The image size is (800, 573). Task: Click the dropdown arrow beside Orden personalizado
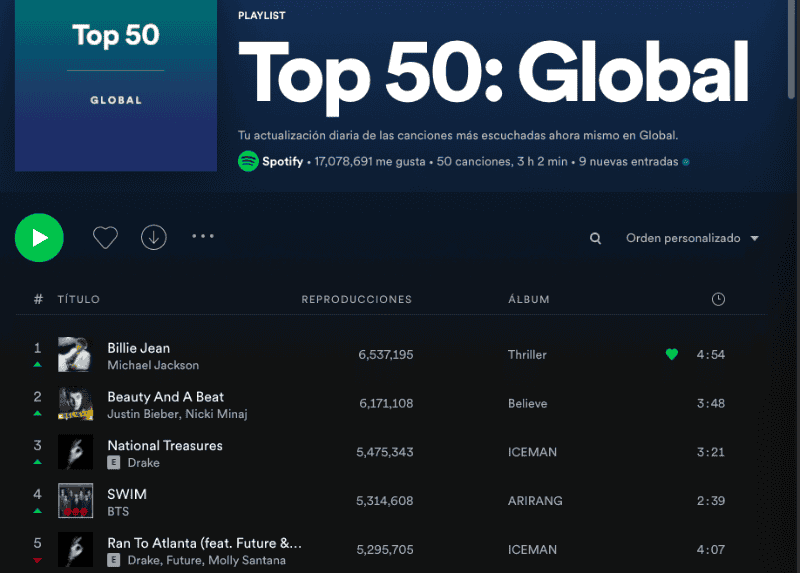755,238
